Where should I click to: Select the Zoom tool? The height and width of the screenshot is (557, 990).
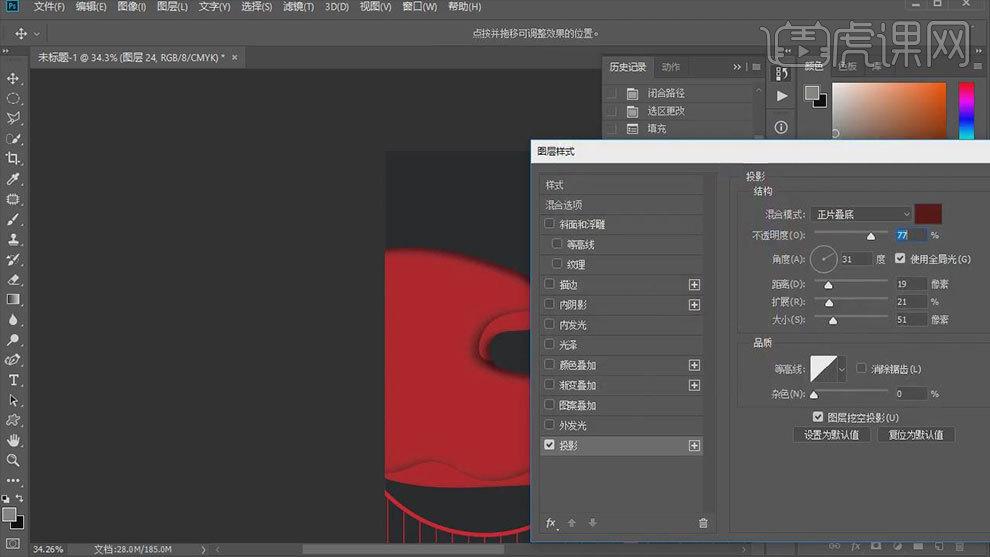[13, 460]
